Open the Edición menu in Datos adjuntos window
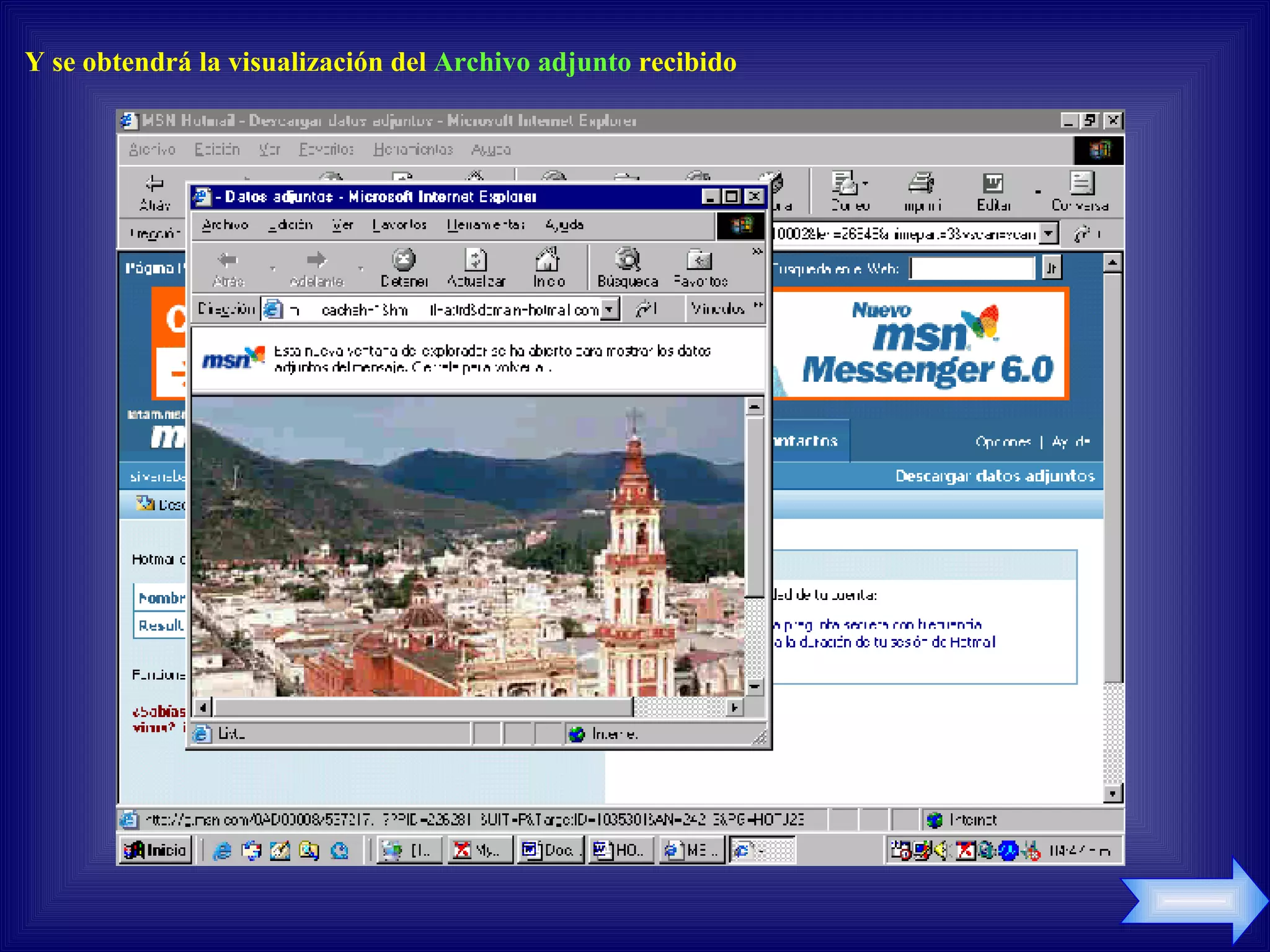Screen dimensions: 1270x952 point(290,225)
